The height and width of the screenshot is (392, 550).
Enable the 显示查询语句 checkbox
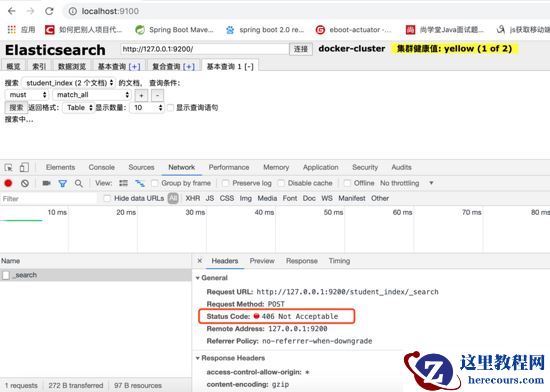[x=170, y=108]
